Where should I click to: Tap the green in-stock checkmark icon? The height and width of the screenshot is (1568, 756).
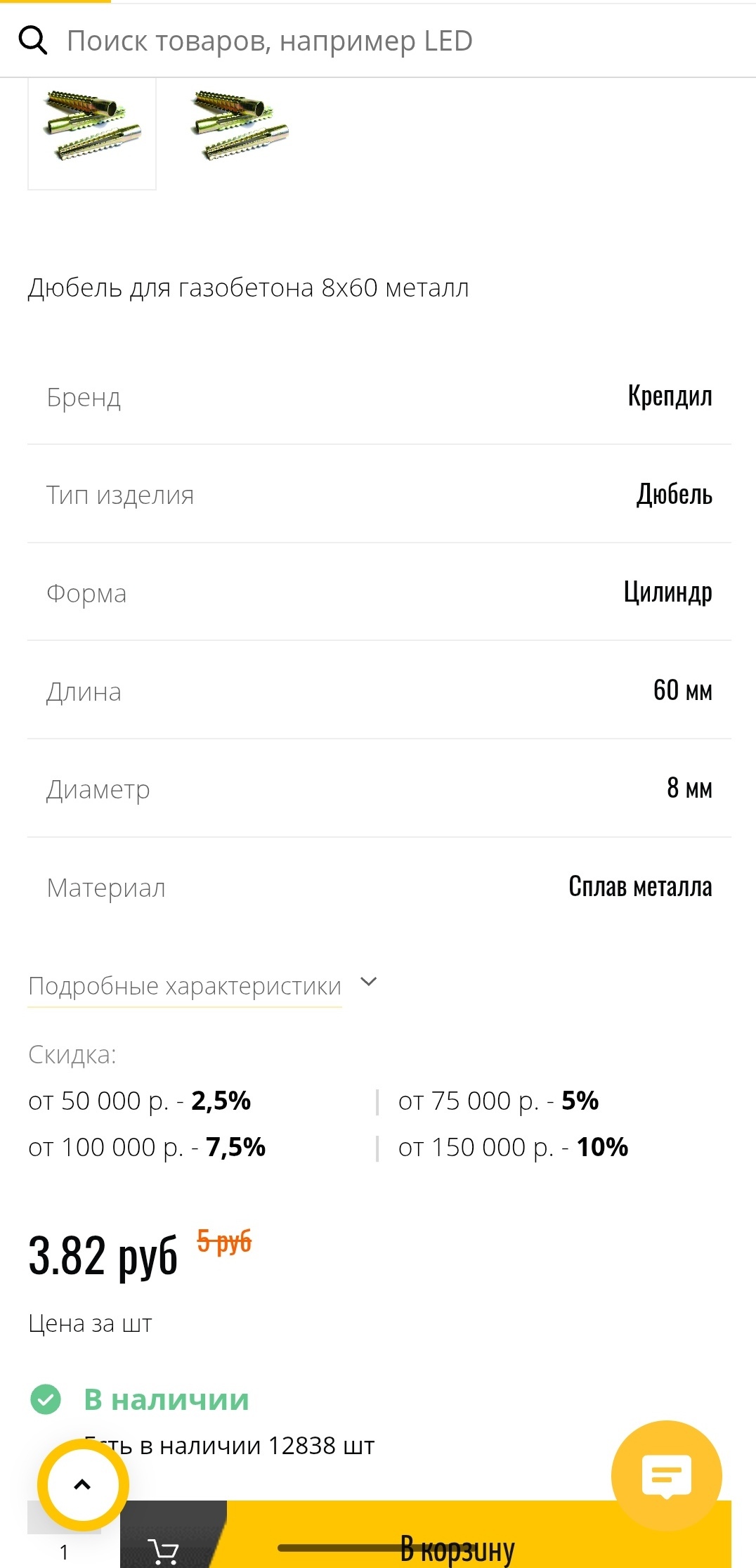point(46,1399)
